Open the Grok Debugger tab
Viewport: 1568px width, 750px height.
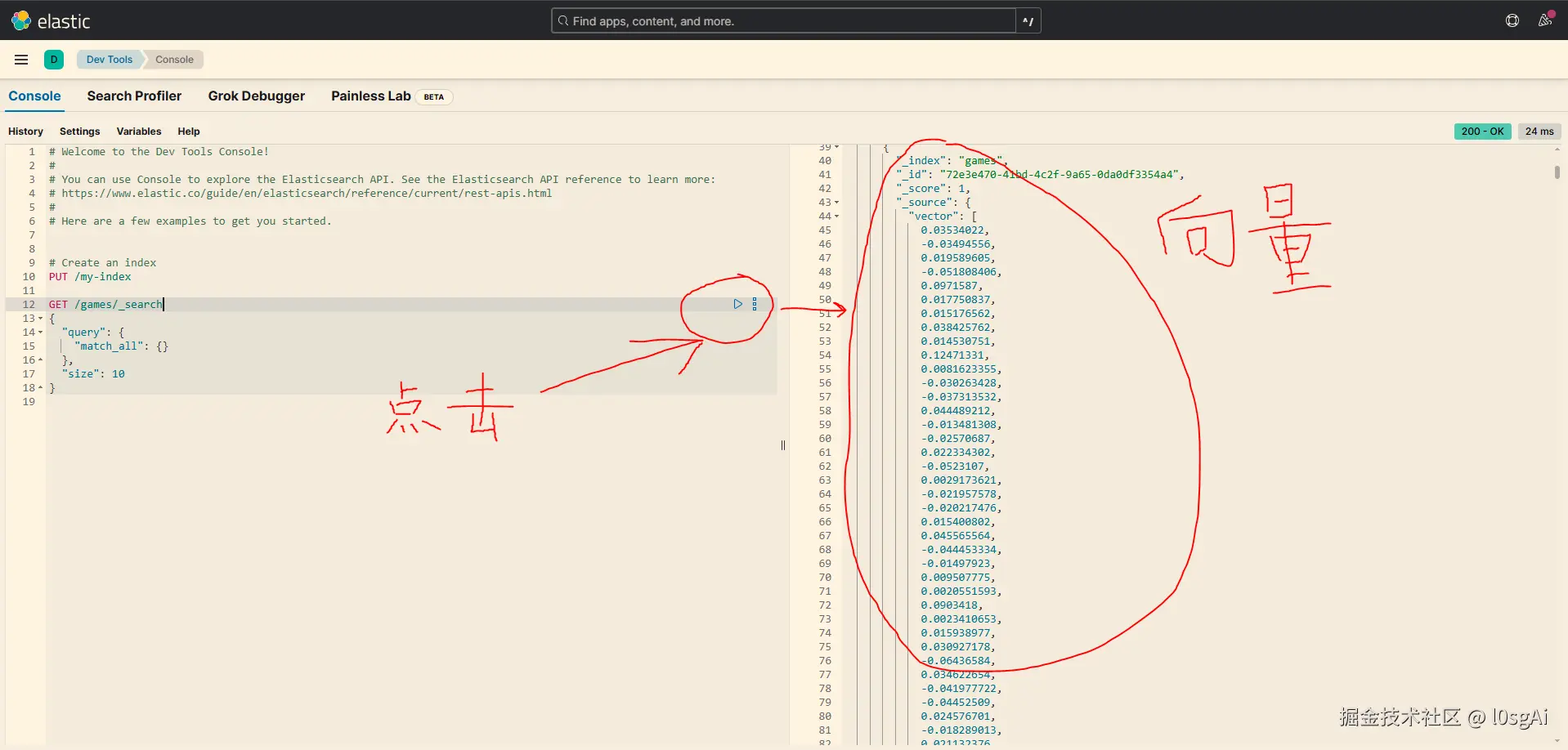(257, 96)
